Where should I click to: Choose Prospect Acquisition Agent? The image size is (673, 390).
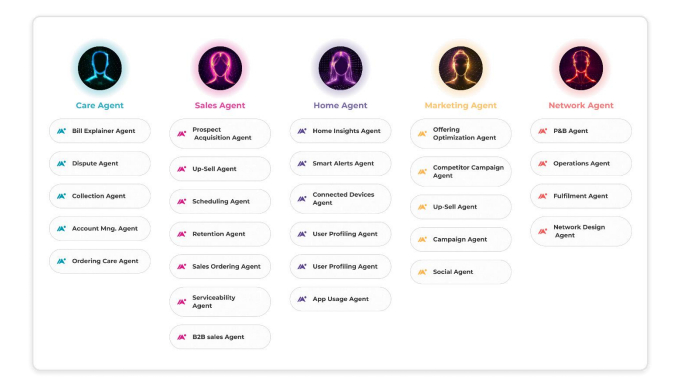click(x=220, y=133)
